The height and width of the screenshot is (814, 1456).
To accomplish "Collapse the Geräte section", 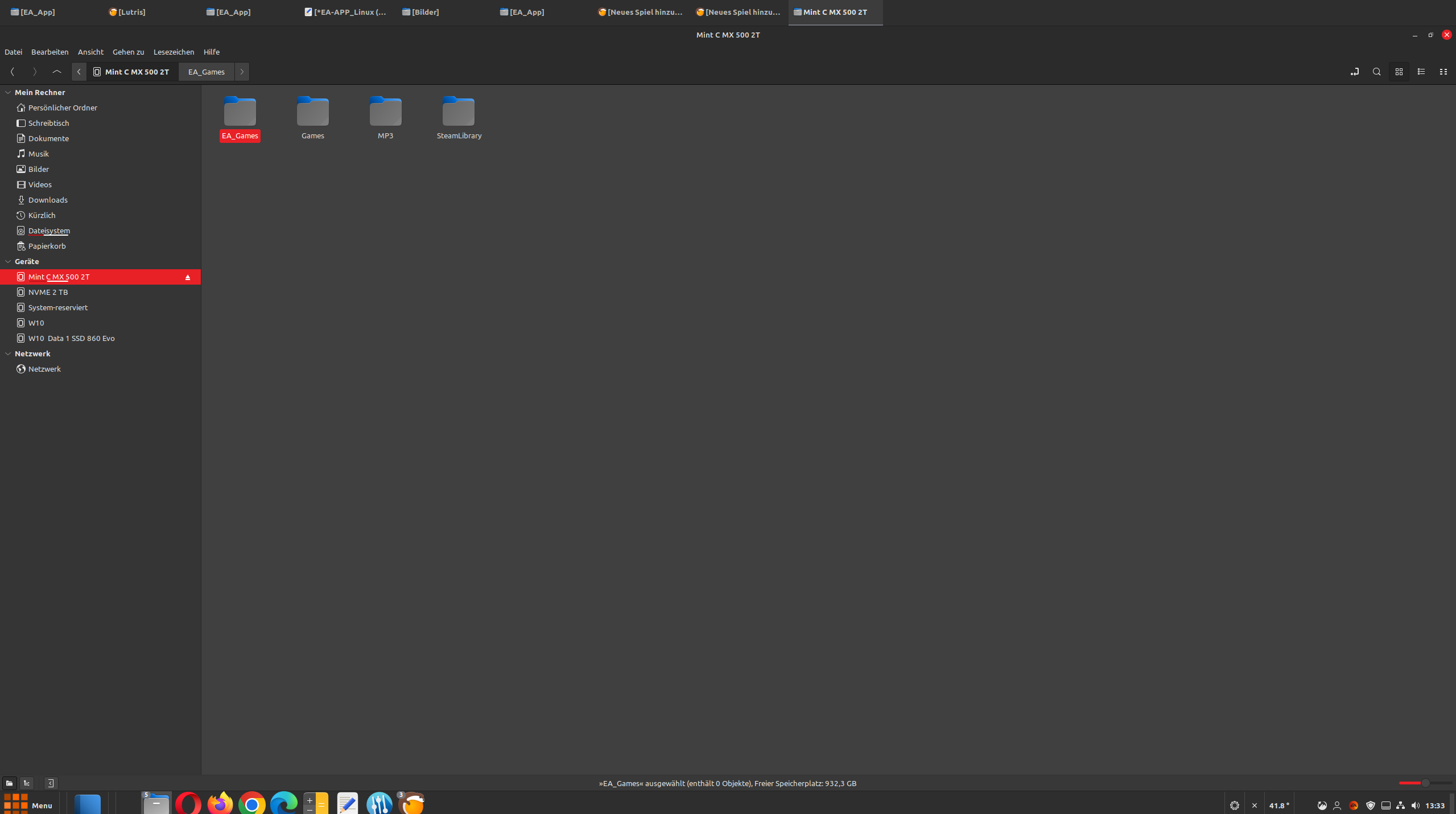I will click(8, 261).
